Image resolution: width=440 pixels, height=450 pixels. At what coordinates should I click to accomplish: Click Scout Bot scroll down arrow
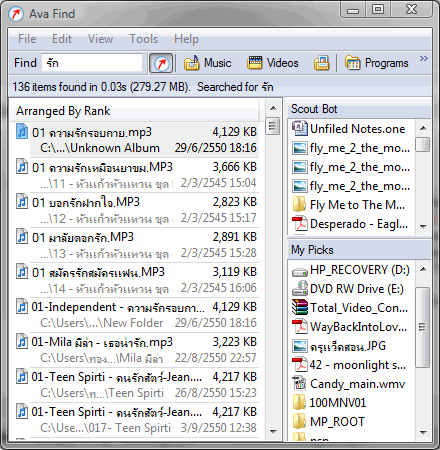[423, 227]
